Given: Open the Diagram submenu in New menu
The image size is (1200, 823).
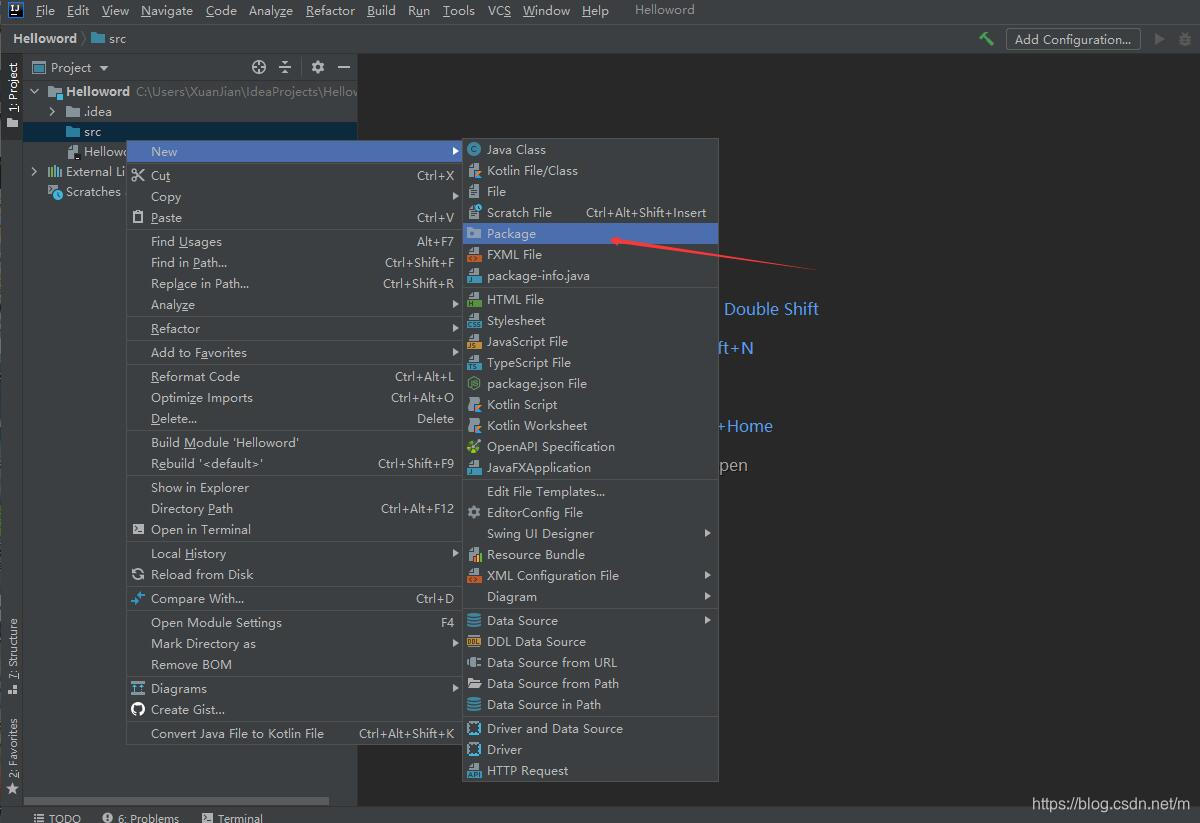Looking at the screenshot, I should pos(590,597).
